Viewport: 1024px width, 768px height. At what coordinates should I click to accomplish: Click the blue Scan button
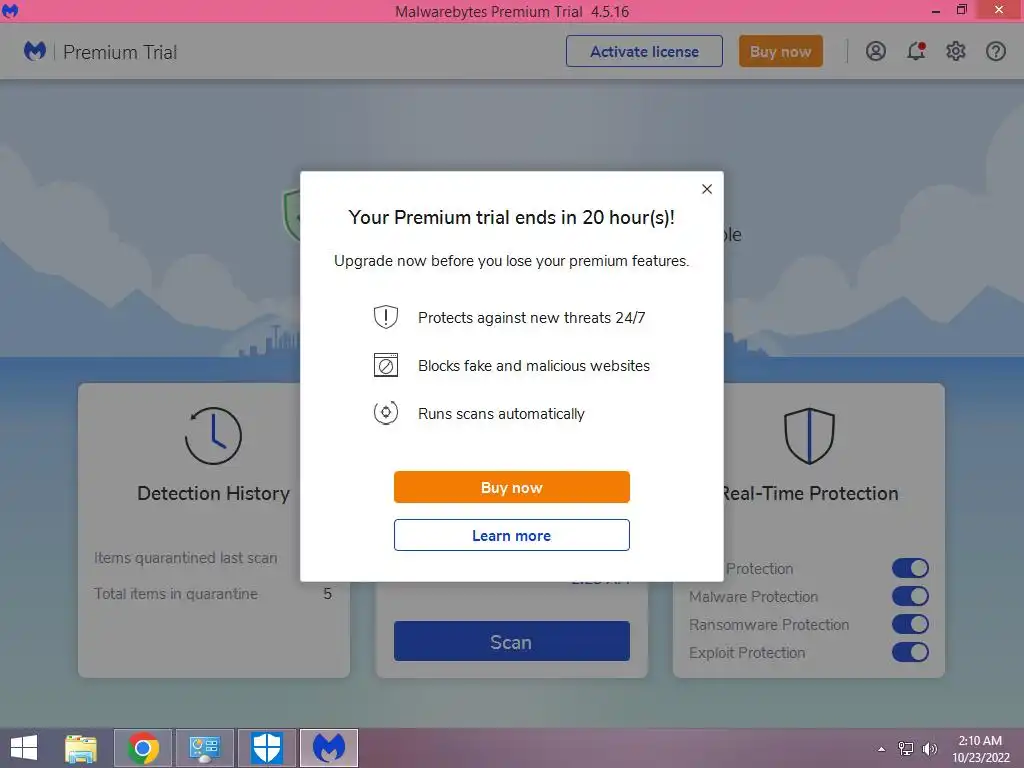511,641
